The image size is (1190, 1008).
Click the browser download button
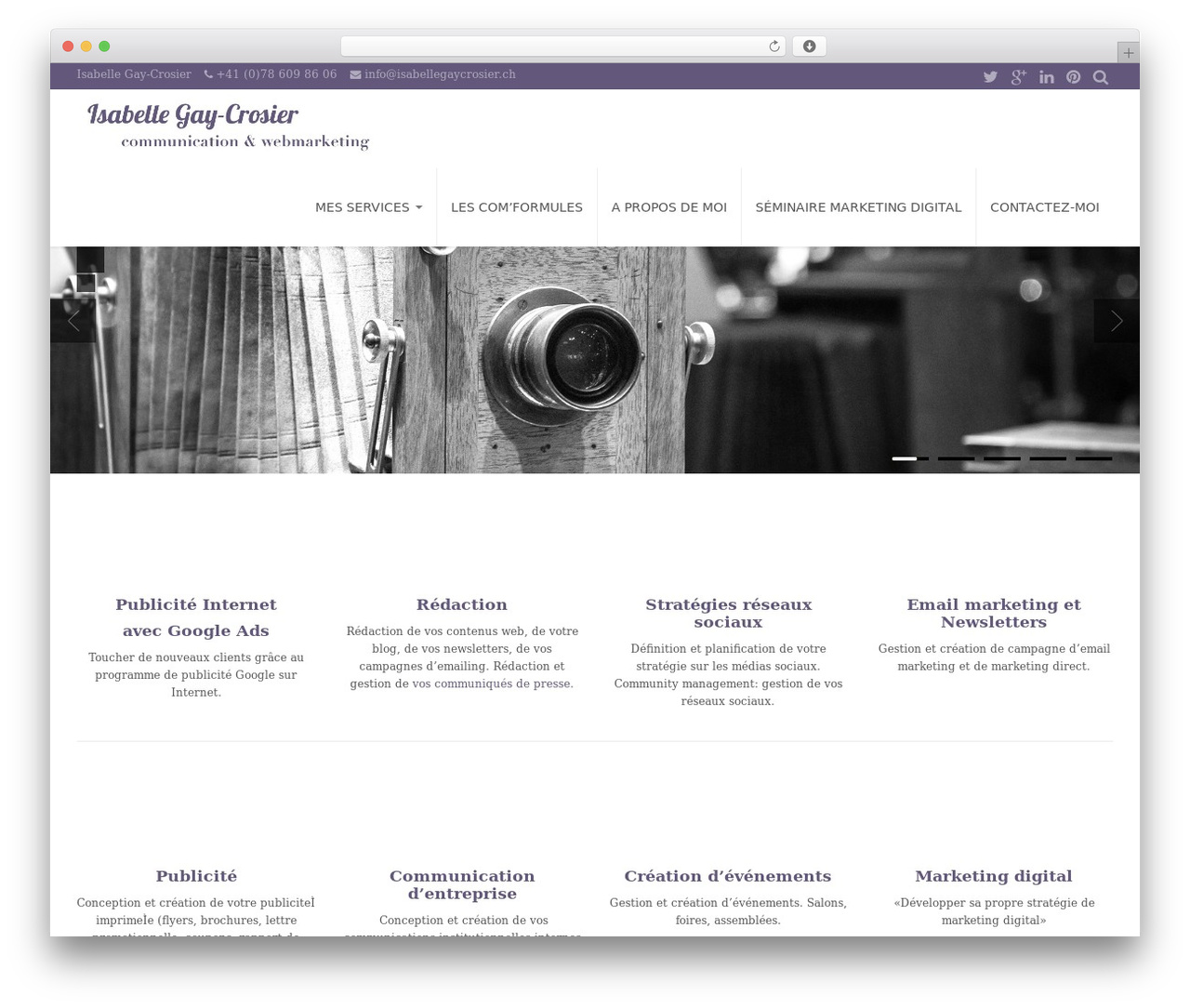click(809, 46)
